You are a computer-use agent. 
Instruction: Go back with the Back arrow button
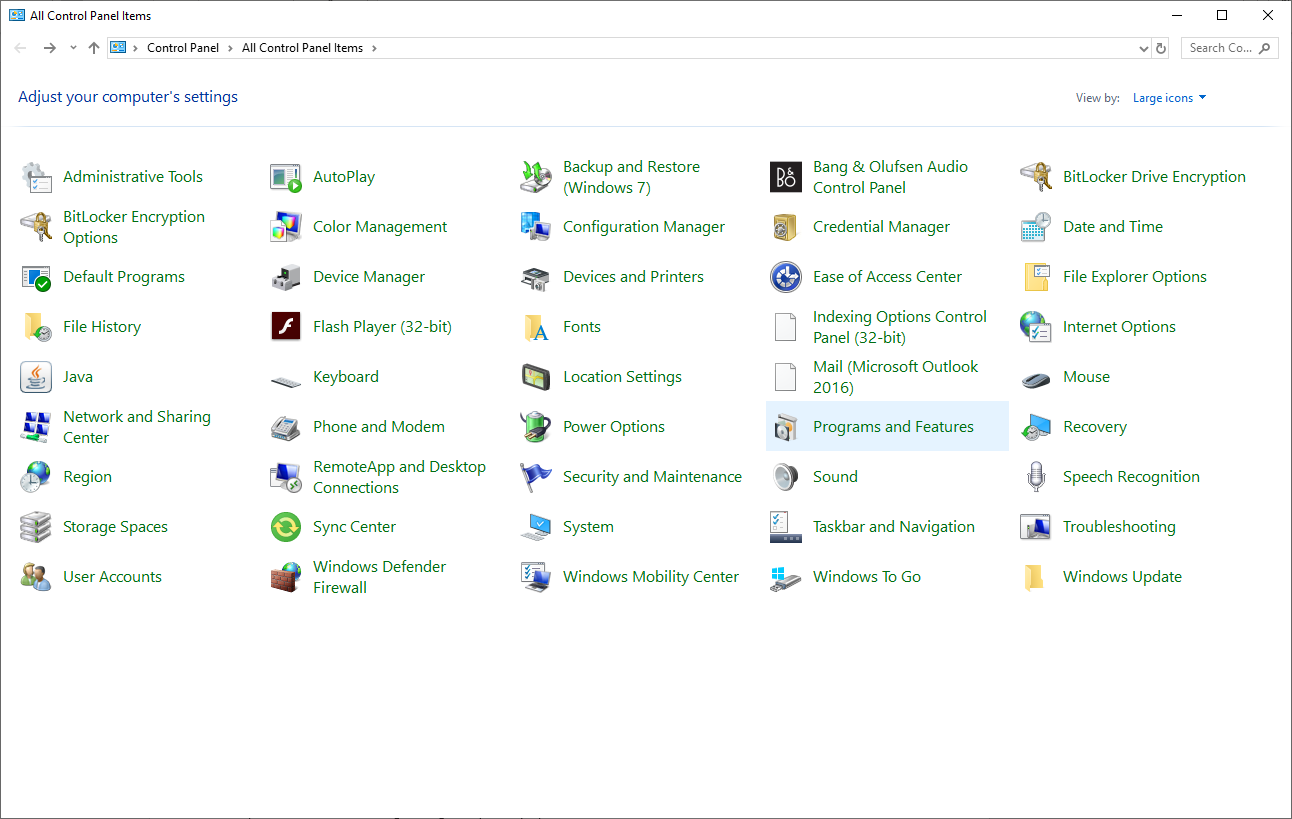[20, 48]
